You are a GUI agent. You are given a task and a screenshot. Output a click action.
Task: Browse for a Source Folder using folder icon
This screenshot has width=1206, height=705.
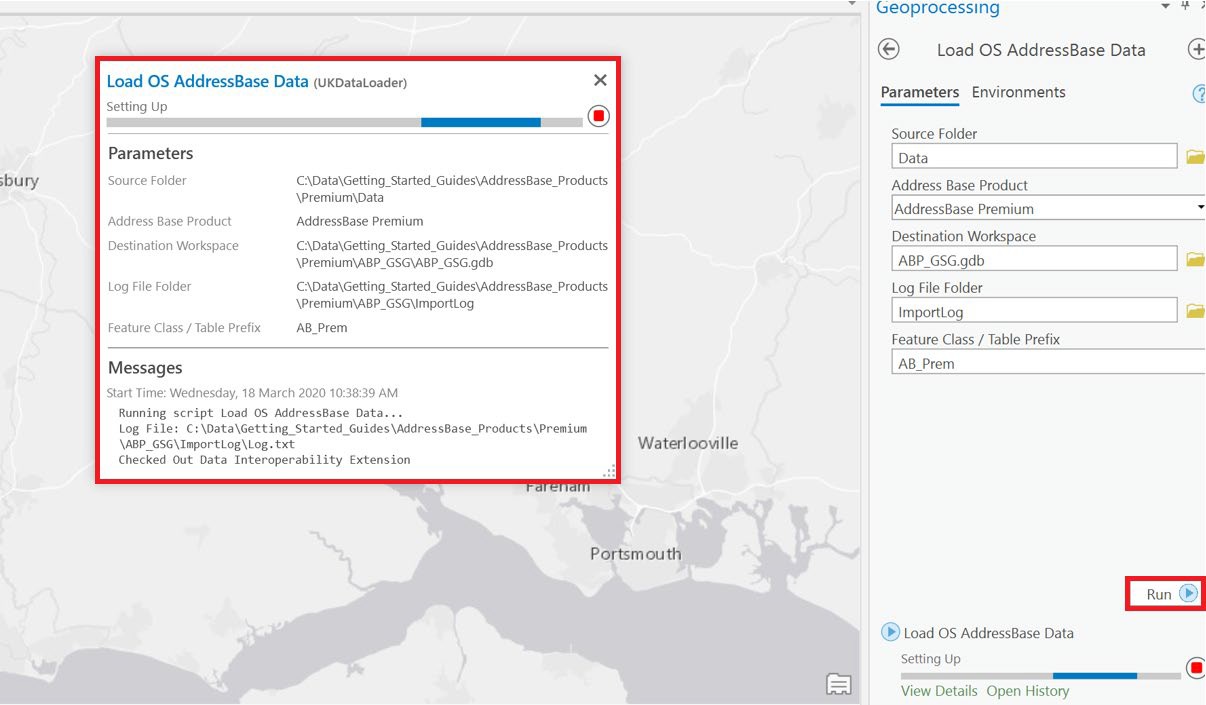(x=1196, y=156)
